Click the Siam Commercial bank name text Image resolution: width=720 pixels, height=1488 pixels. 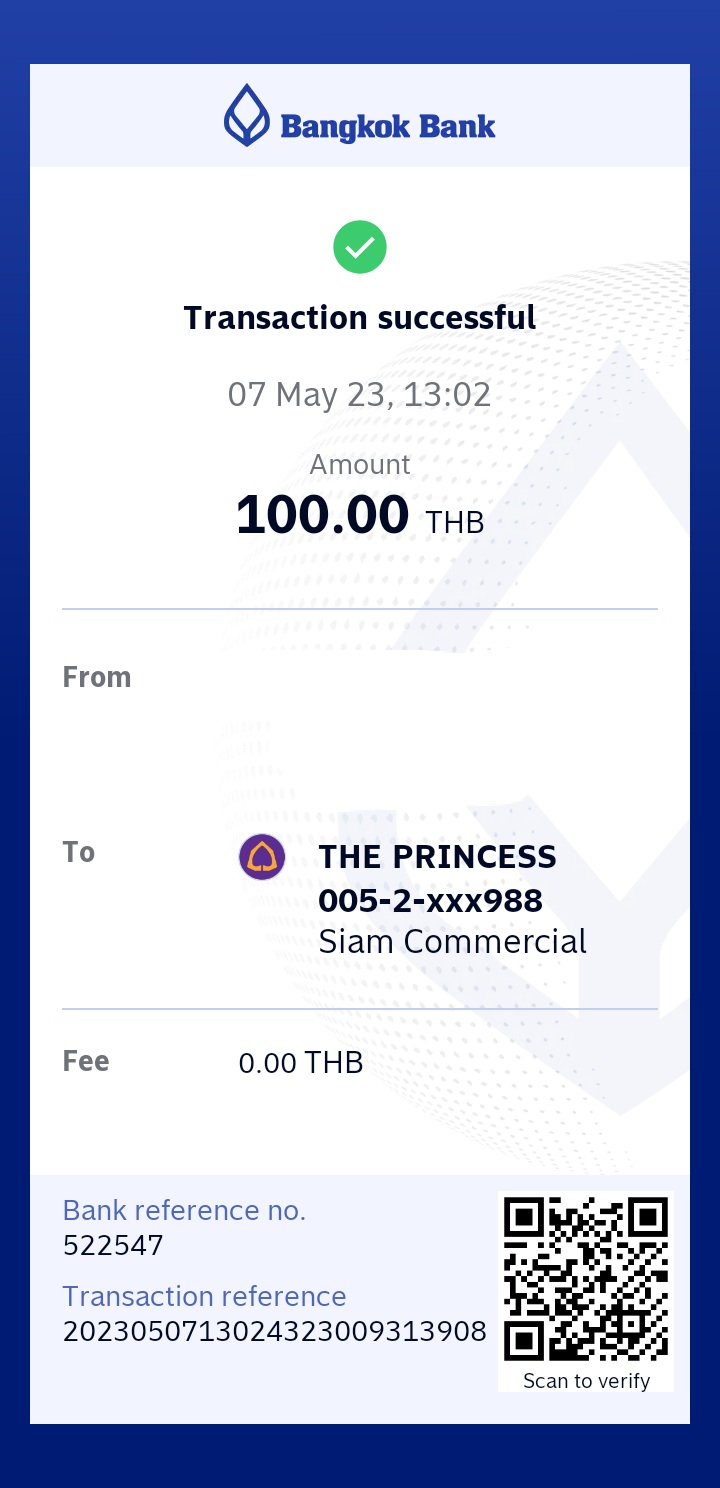click(x=452, y=942)
